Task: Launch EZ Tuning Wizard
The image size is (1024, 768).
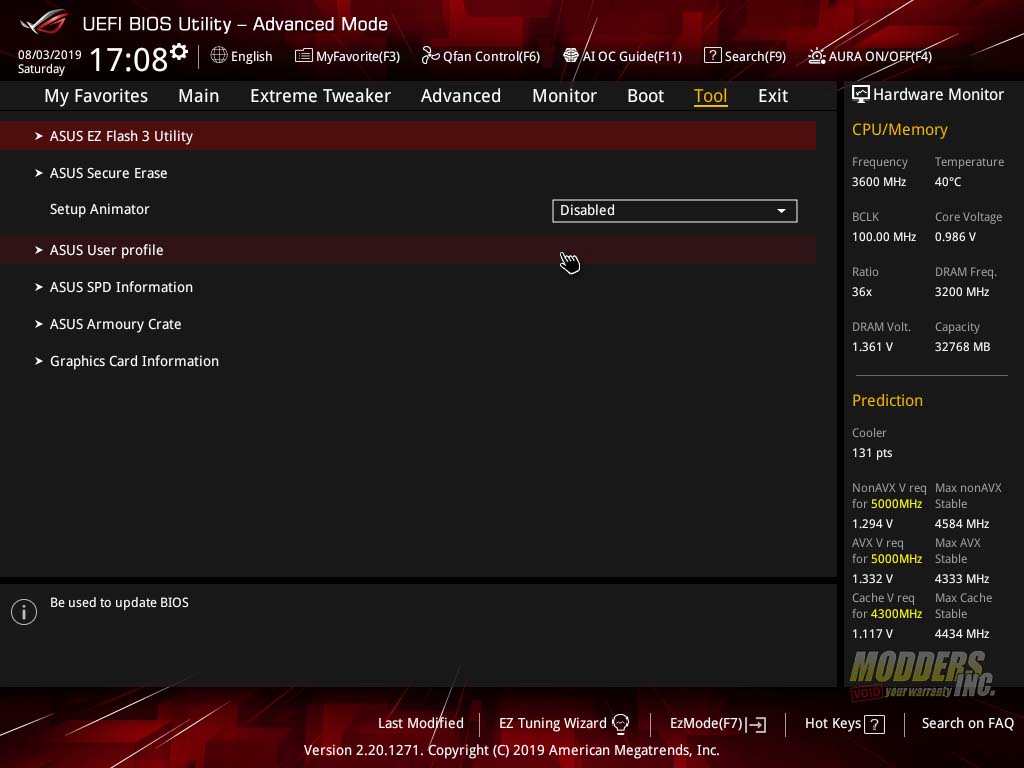Action: tap(564, 724)
